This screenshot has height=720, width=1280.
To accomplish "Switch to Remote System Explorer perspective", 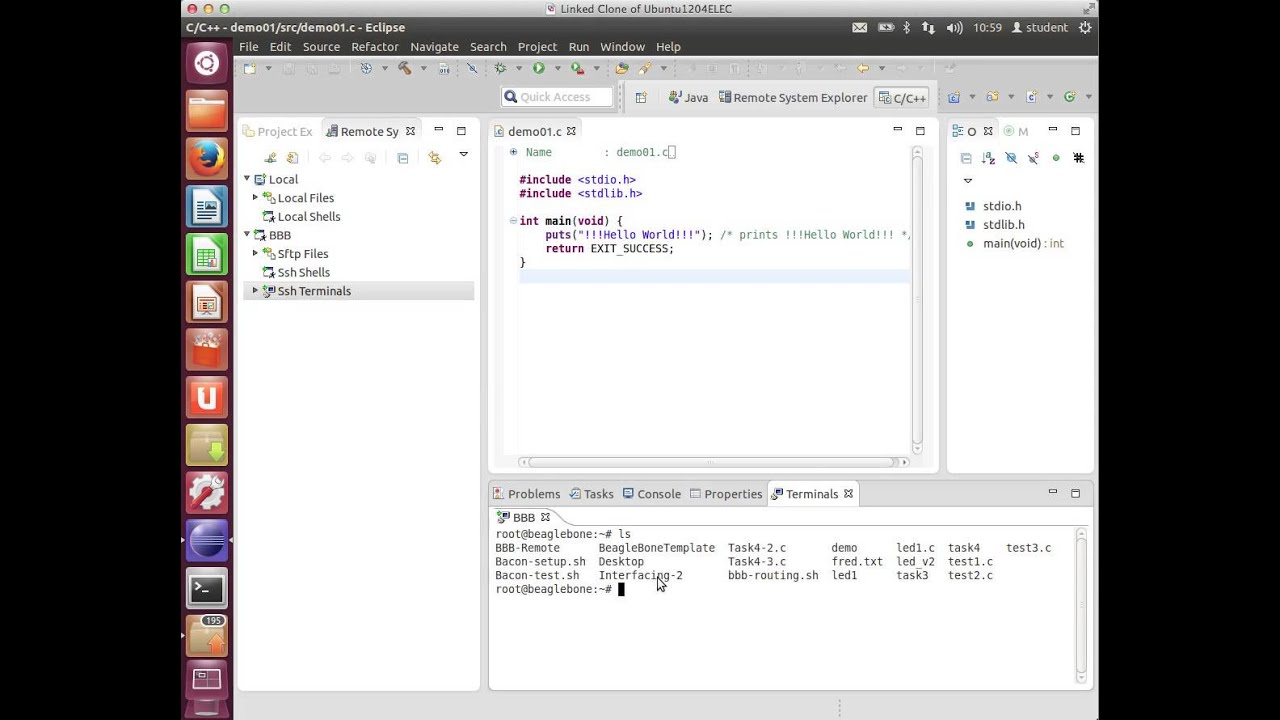I will pyautogui.click(x=792, y=97).
